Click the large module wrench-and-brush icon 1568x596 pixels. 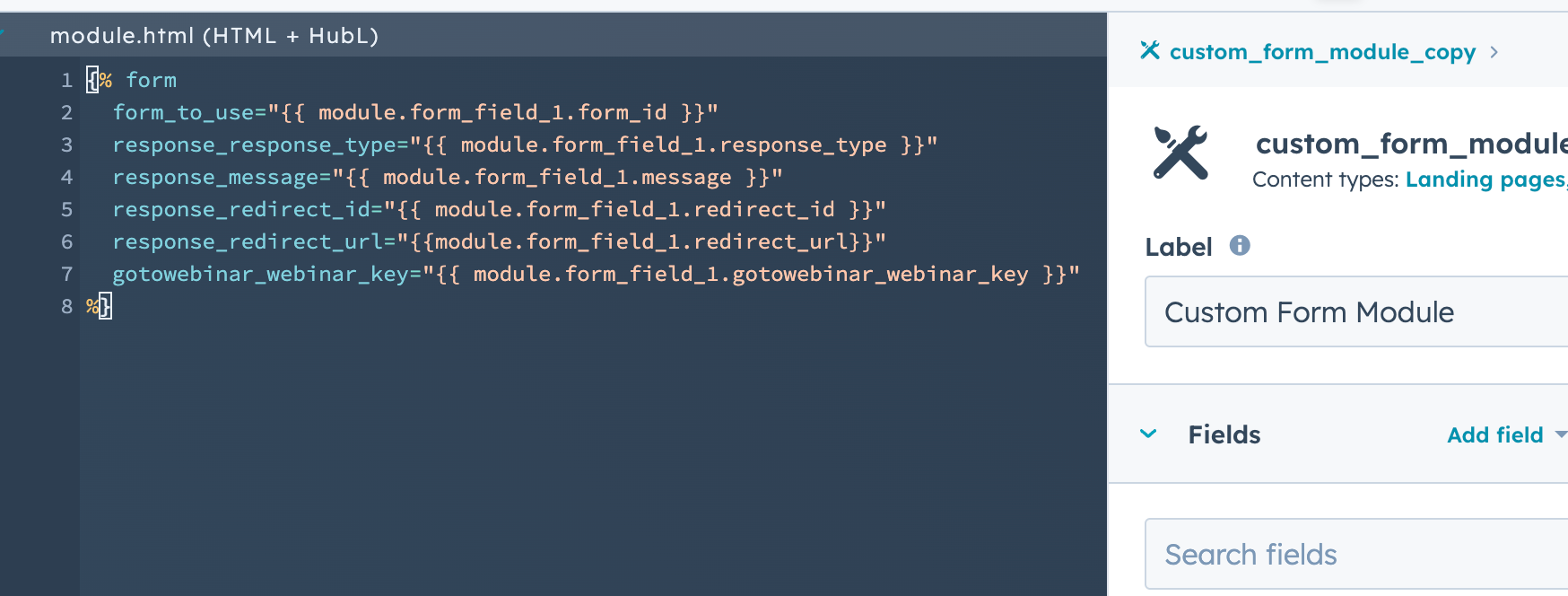[1181, 153]
